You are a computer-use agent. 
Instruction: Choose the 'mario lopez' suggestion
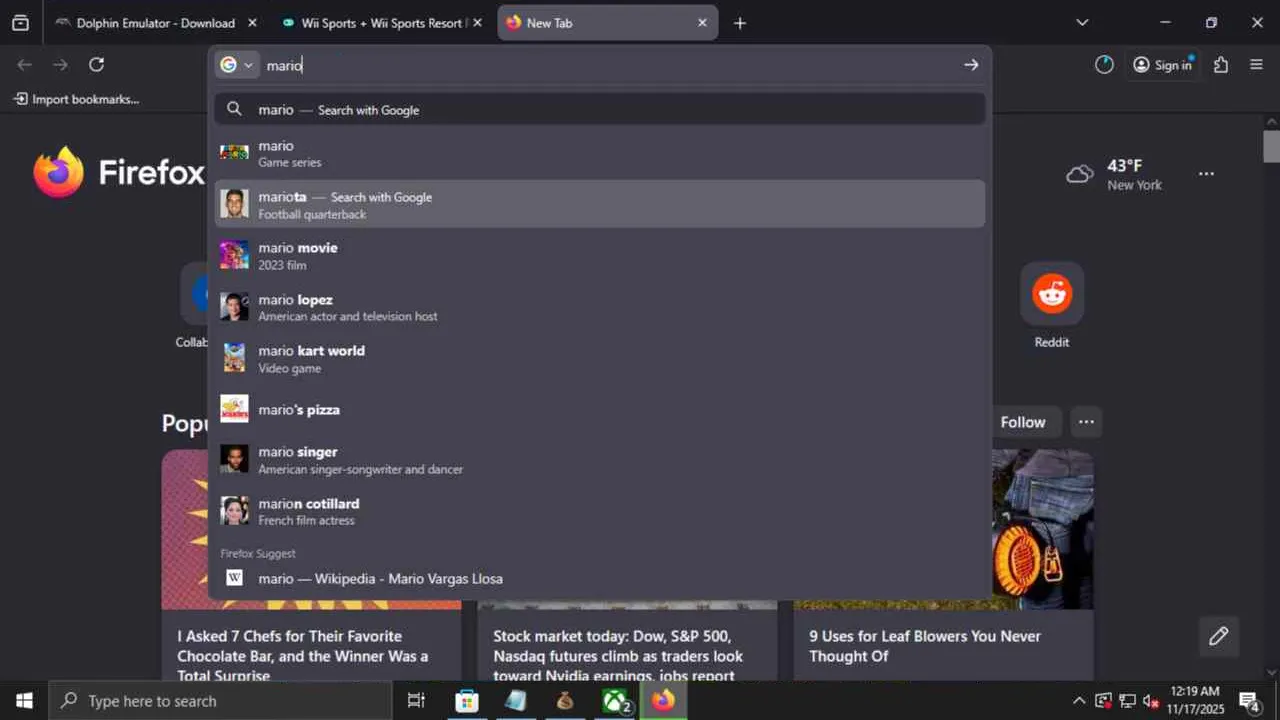(600, 307)
